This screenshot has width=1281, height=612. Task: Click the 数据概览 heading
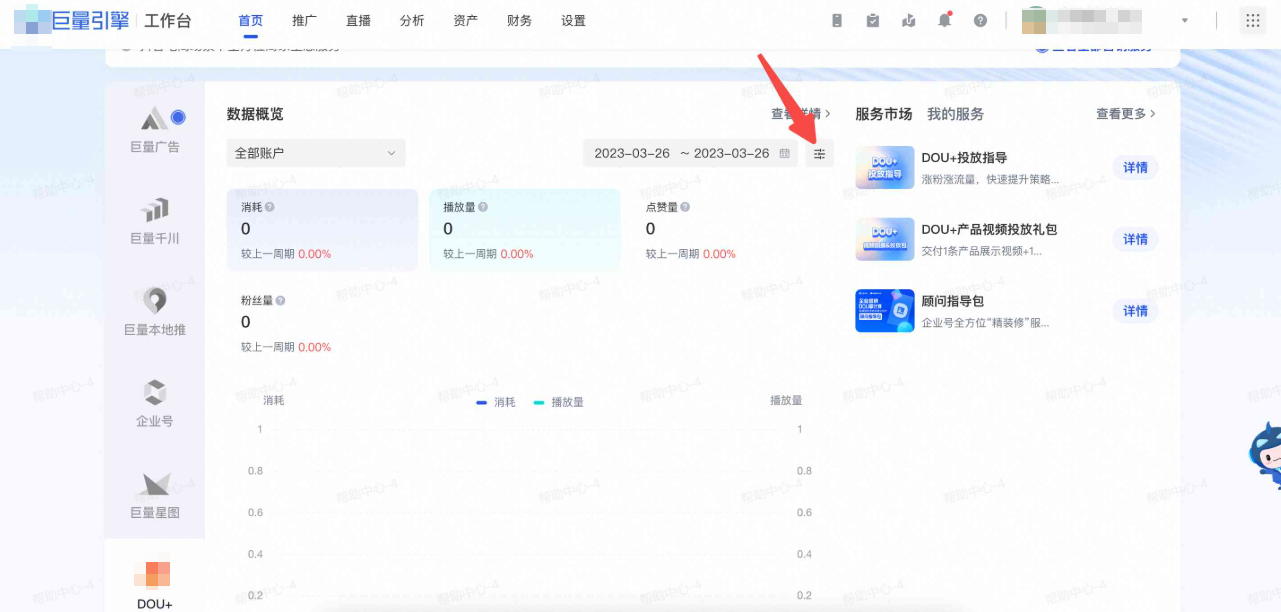tap(255, 114)
